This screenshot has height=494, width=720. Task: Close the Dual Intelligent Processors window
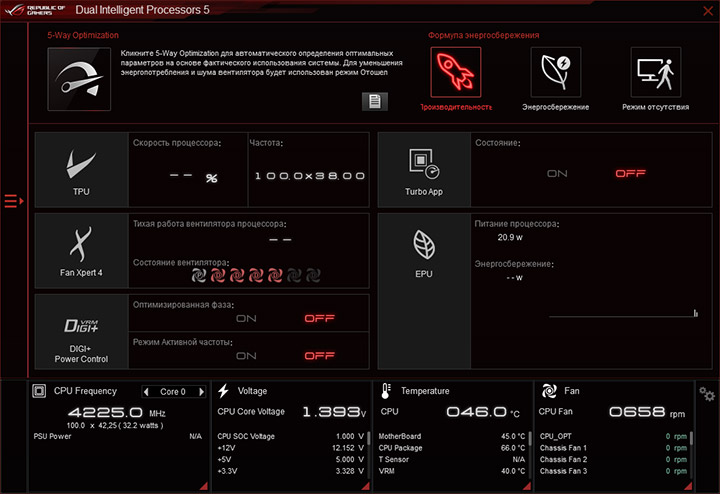pos(708,11)
